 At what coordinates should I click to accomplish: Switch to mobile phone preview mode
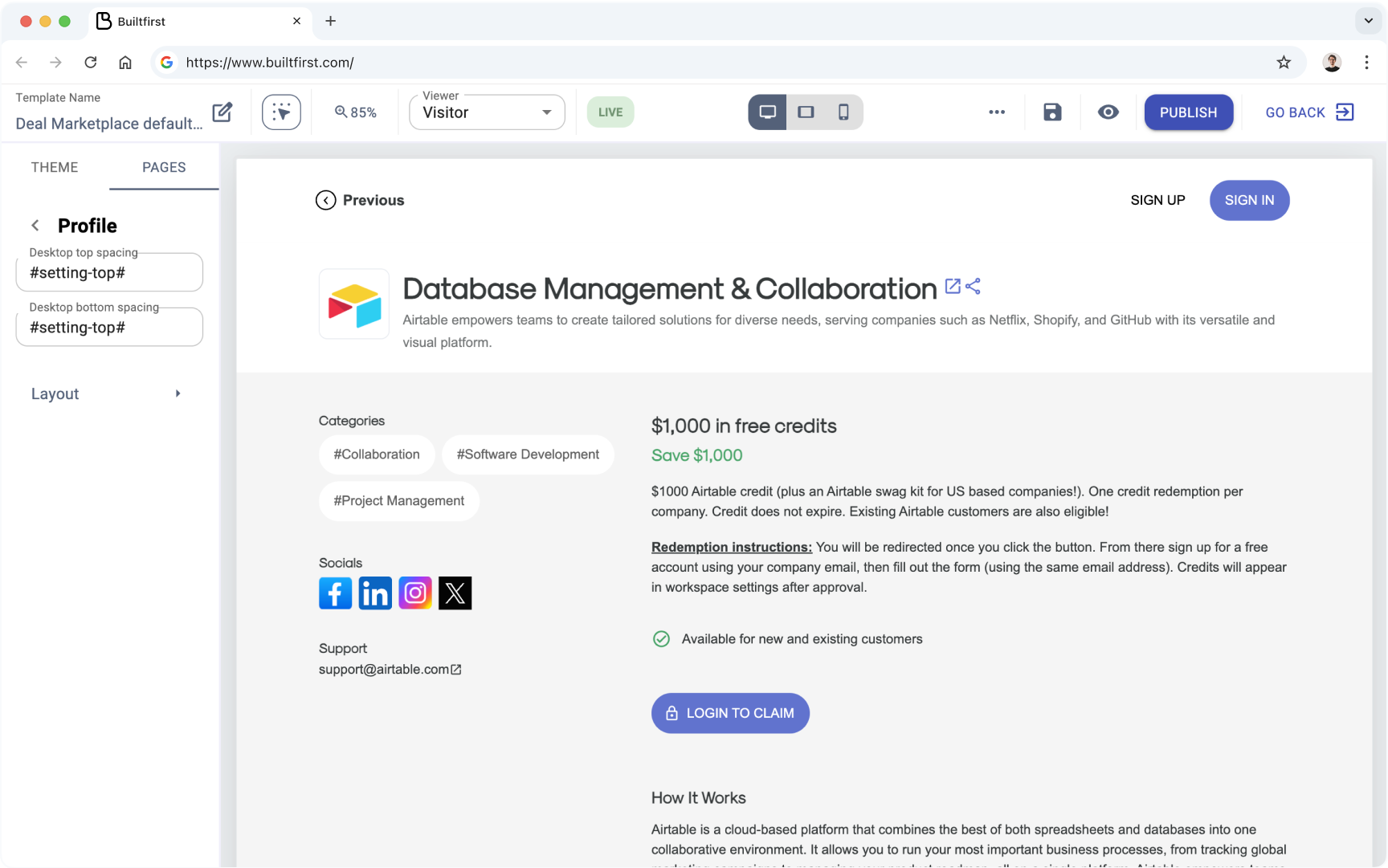click(843, 112)
